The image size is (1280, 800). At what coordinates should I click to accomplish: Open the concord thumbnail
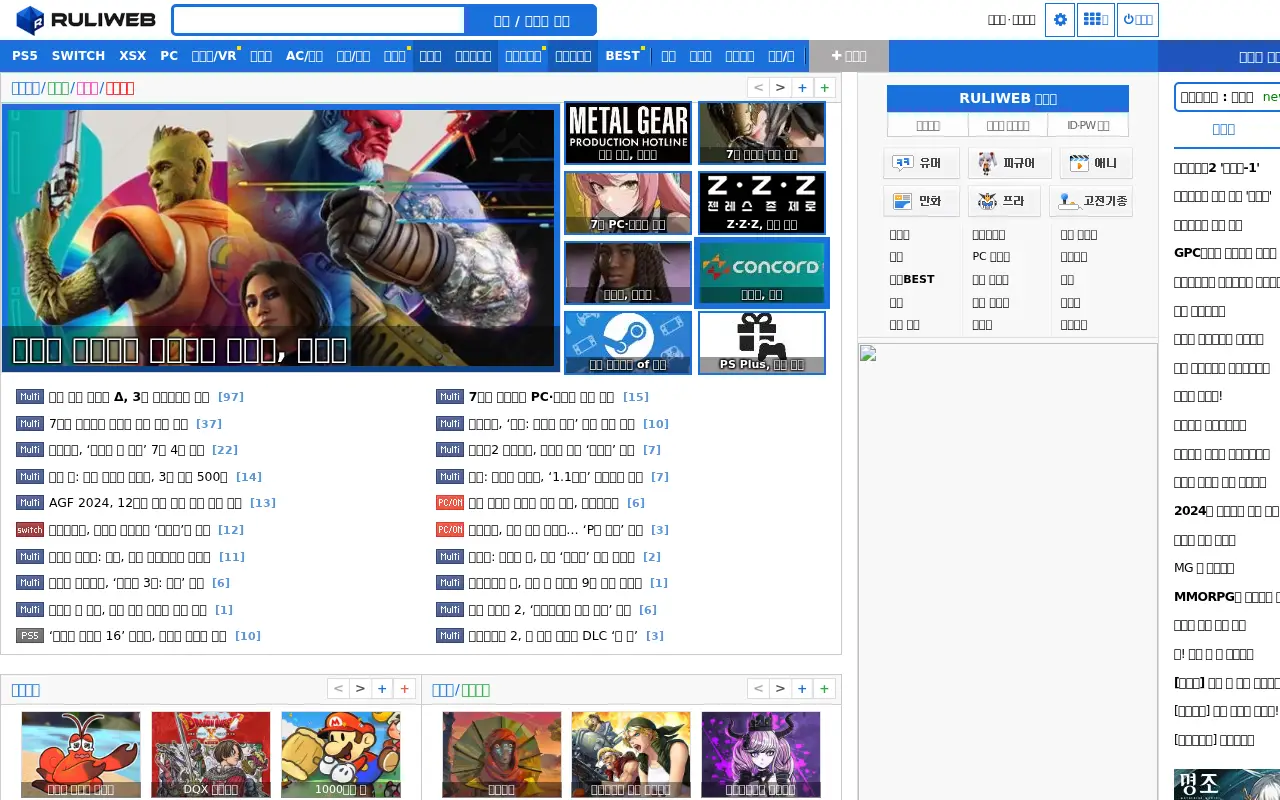coord(762,273)
